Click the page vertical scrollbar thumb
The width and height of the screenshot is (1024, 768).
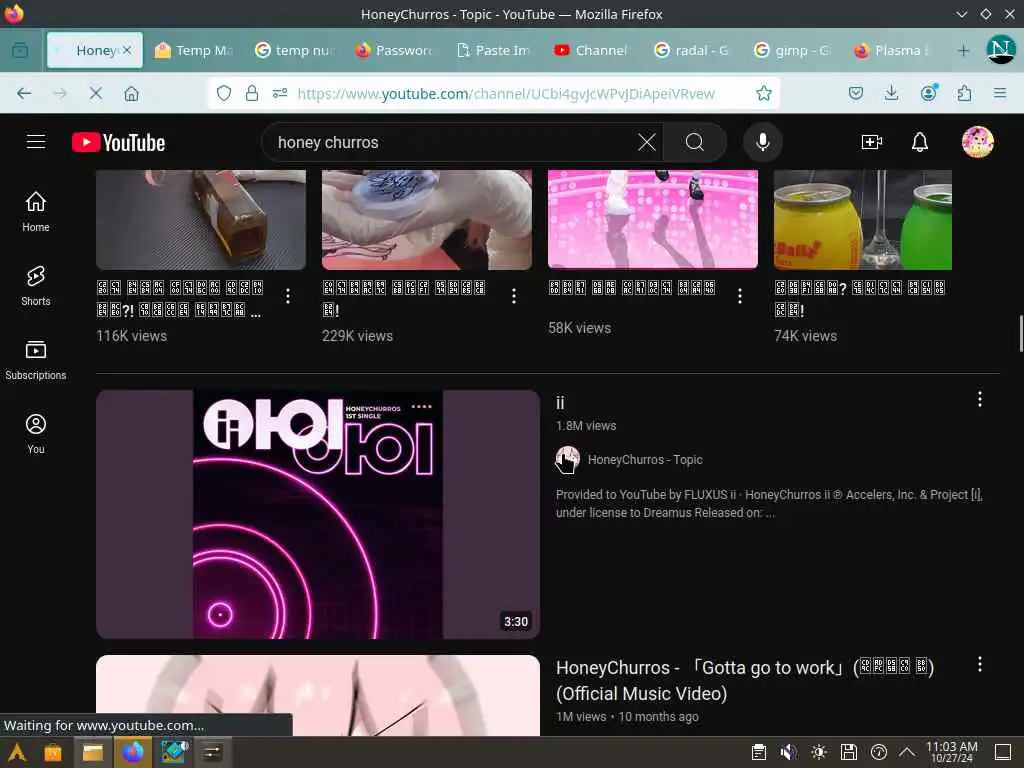point(1021,334)
